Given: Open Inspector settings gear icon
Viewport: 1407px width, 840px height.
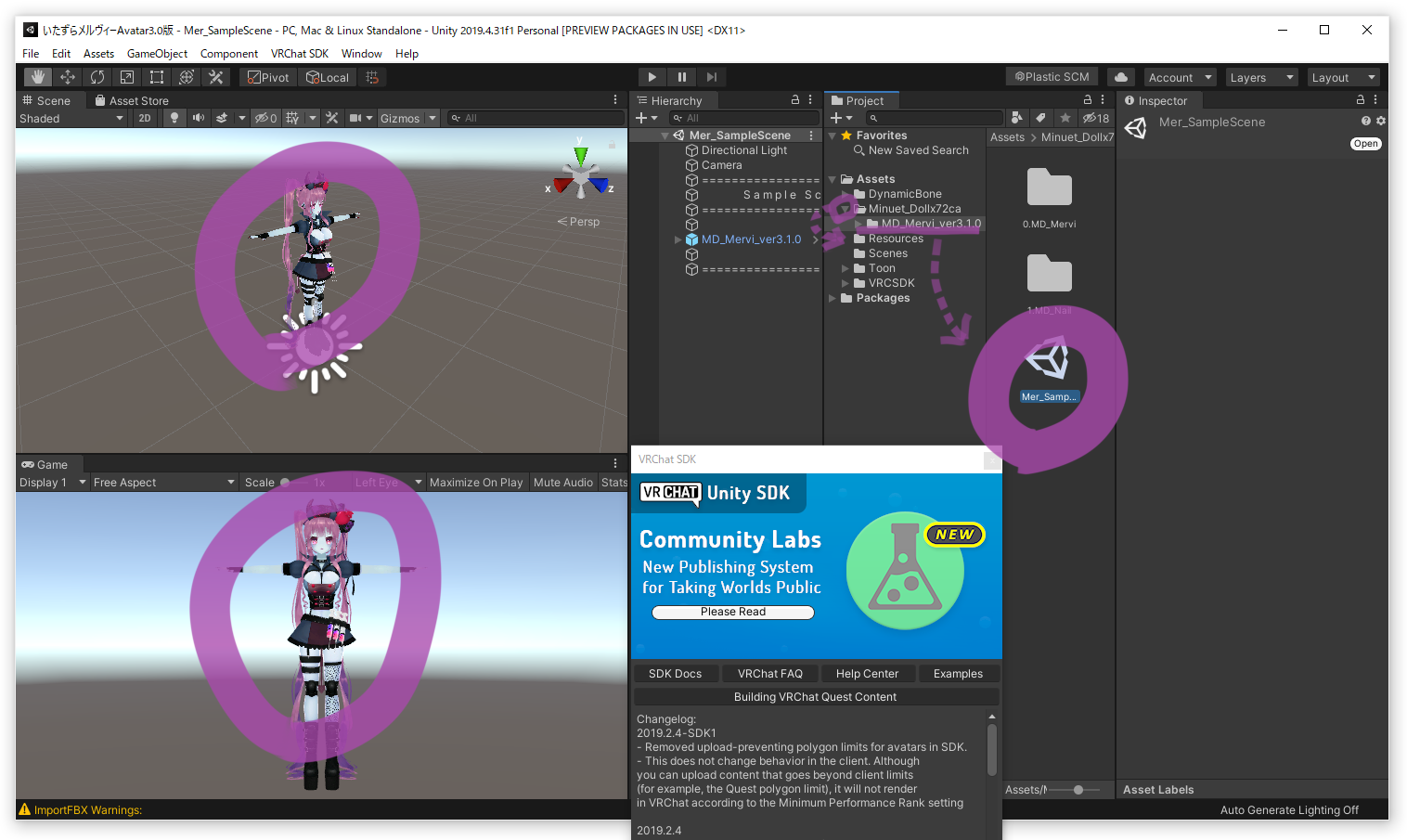Looking at the screenshot, I should click(x=1381, y=121).
